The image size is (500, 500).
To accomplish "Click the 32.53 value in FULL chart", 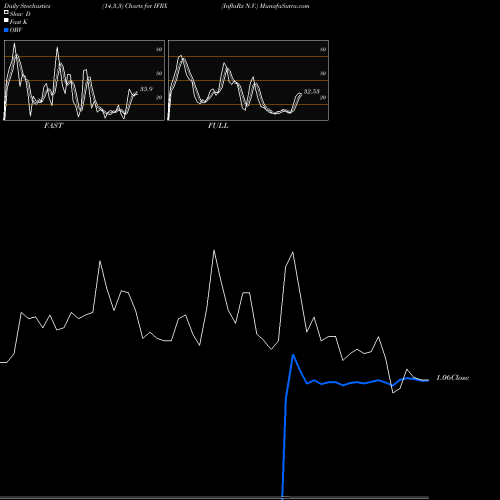I will tap(311, 91).
